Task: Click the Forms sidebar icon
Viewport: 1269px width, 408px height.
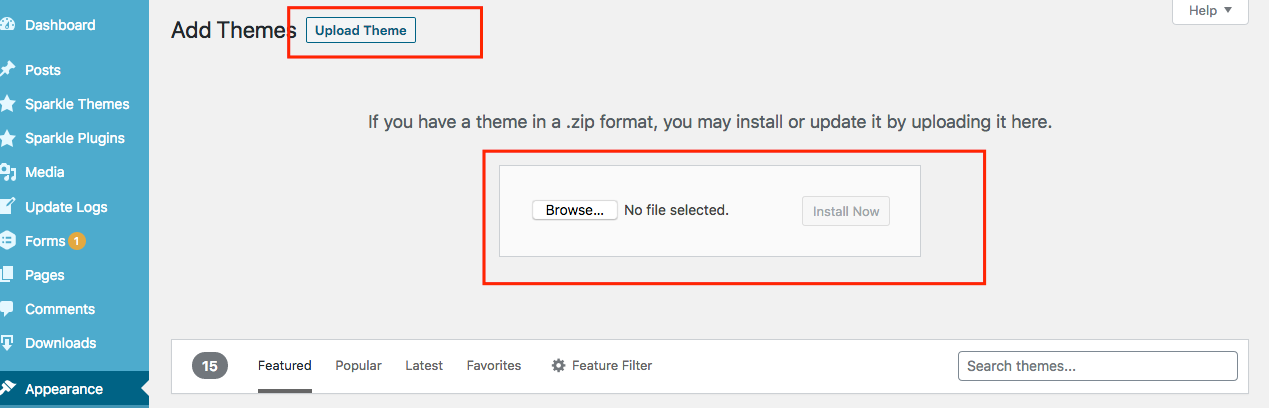Action: point(6,241)
